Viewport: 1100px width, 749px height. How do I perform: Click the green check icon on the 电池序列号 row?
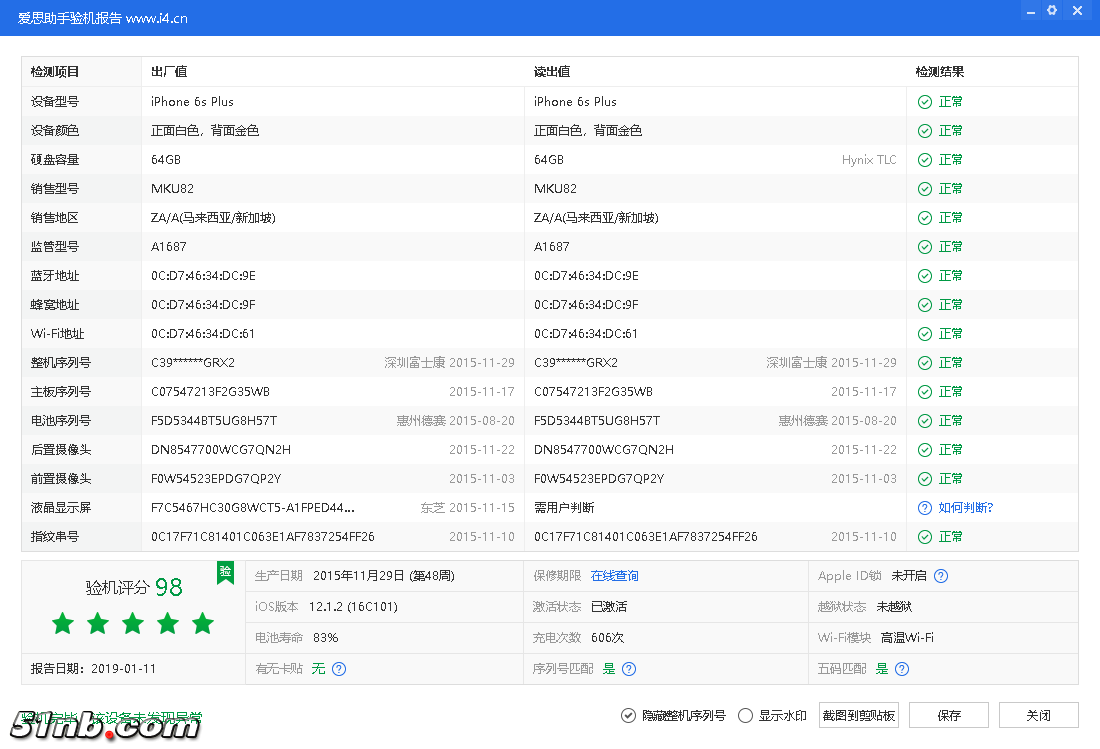point(924,420)
